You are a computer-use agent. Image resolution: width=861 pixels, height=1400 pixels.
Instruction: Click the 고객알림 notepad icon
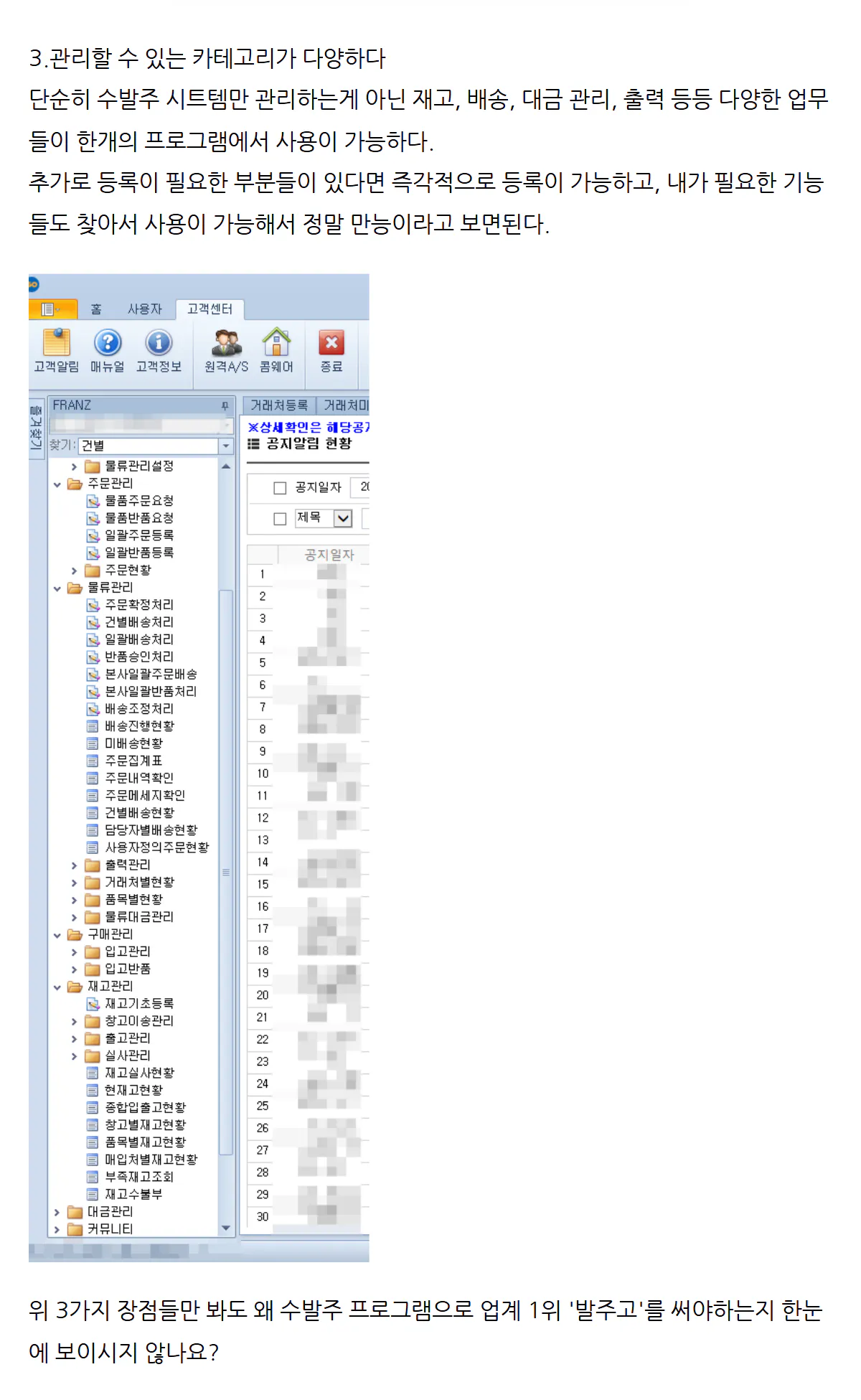56,344
